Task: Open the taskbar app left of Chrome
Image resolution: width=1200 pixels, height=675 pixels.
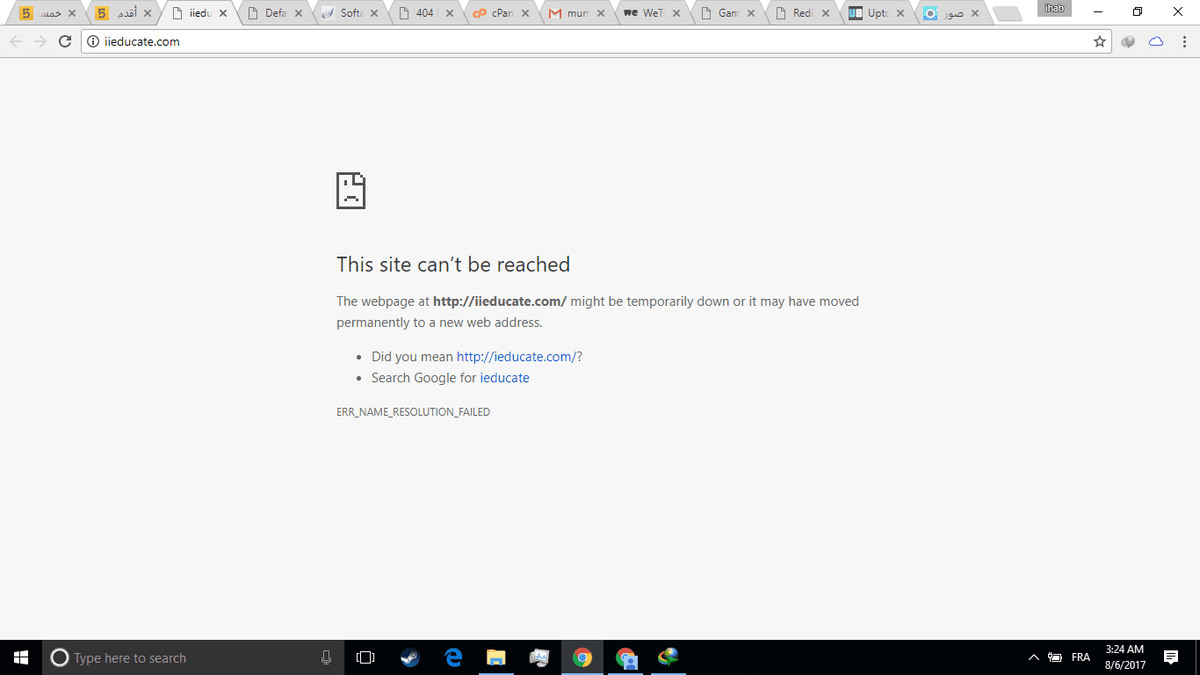Action: [x=539, y=657]
